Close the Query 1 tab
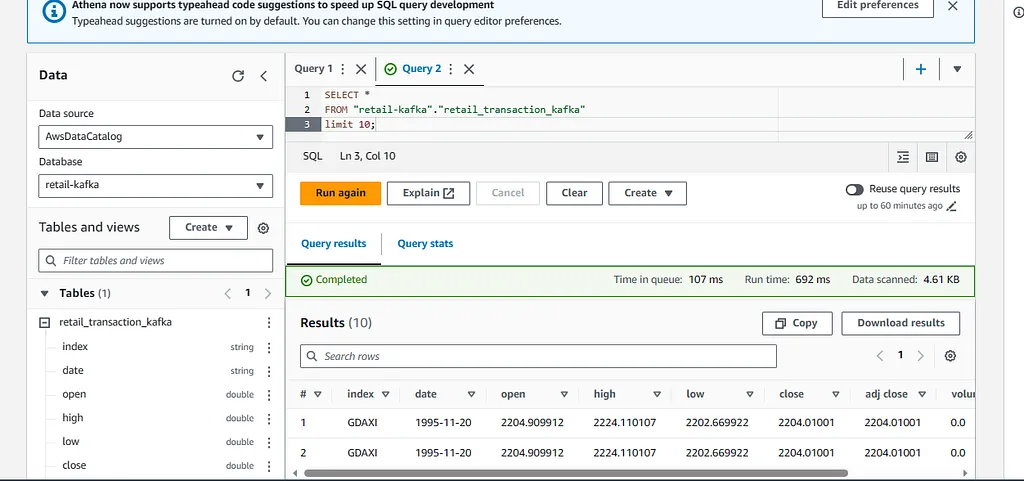Screen dimensions: 1024x481 pos(360,69)
